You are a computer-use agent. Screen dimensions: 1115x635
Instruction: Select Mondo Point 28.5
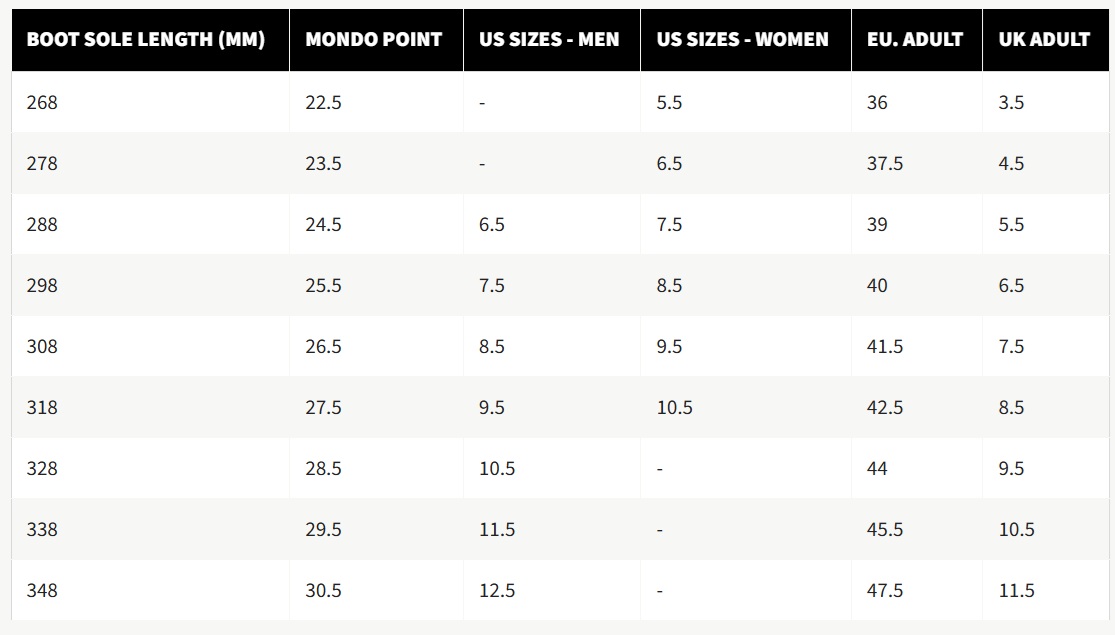click(323, 468)
